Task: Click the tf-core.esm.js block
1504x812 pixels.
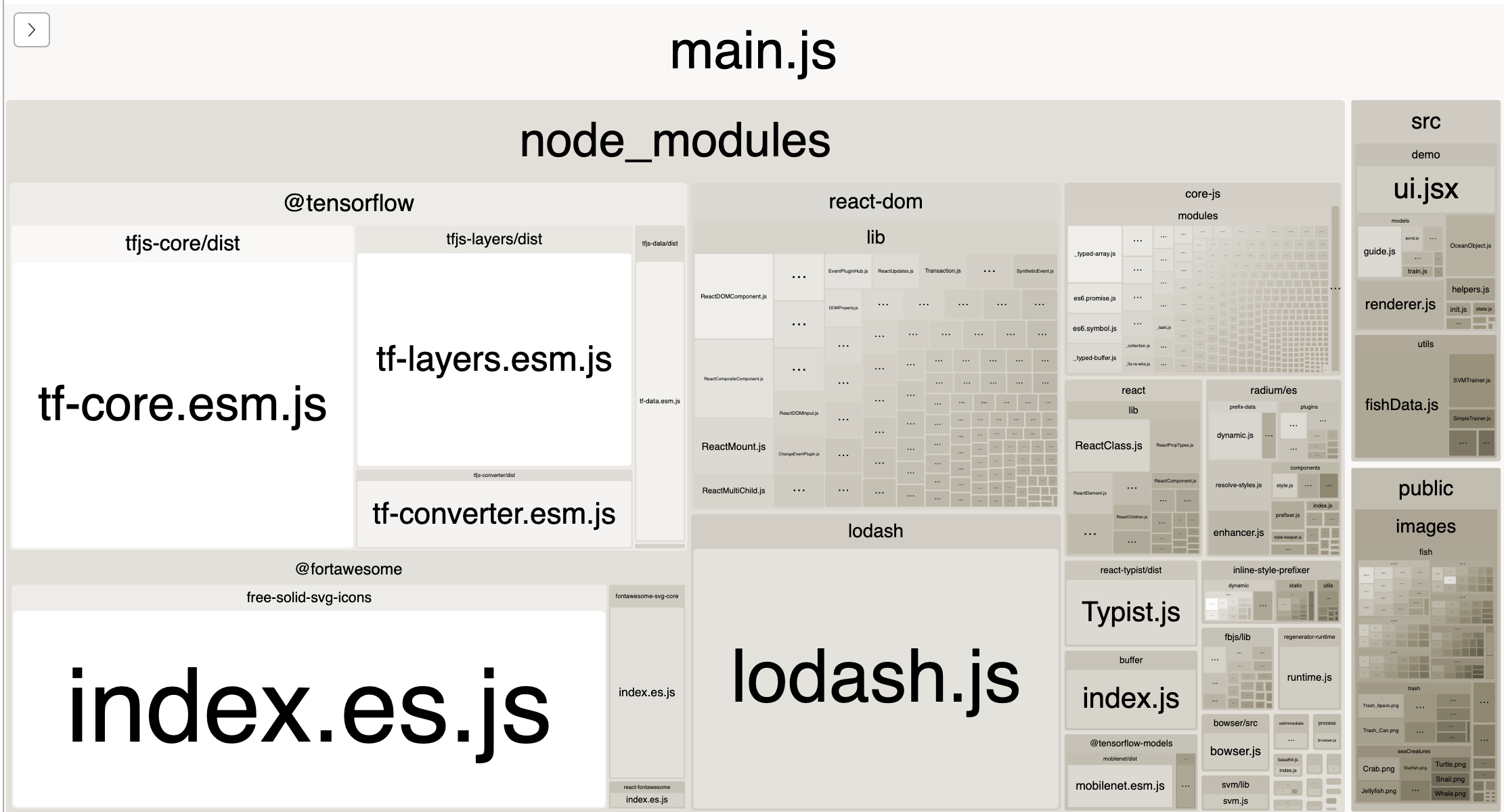Action: [182, 405]
